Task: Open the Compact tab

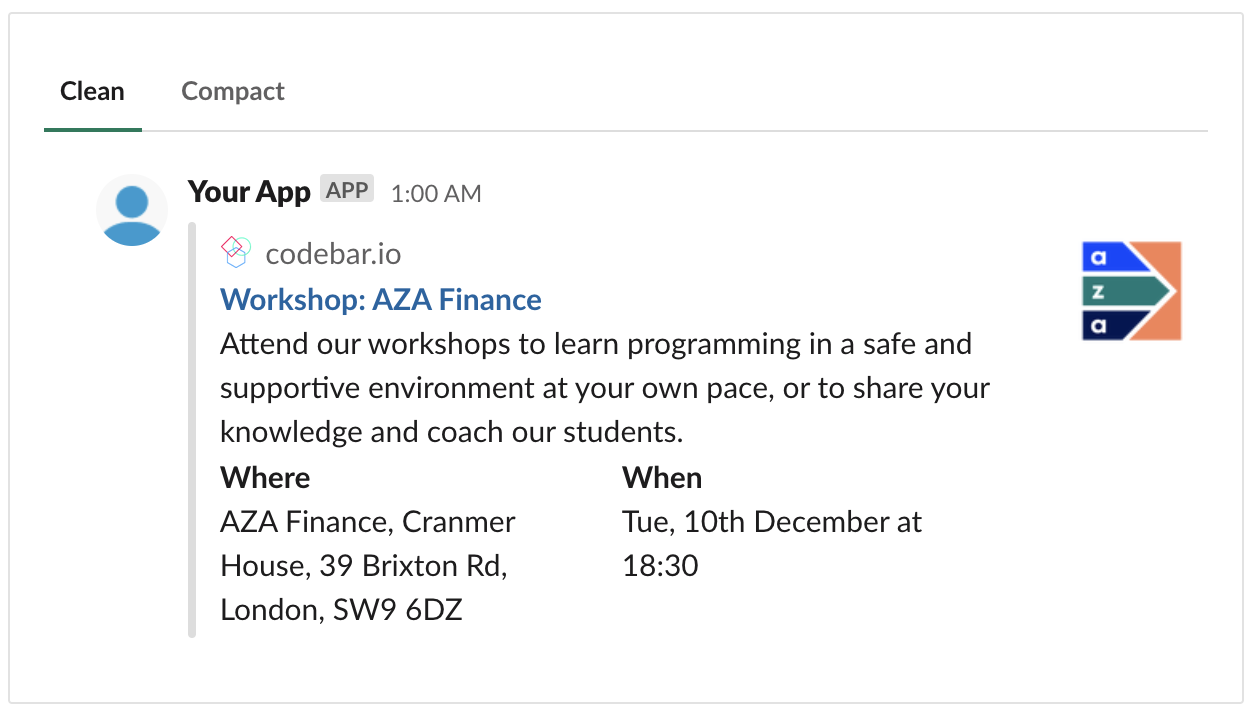Action: click(233, 92)
